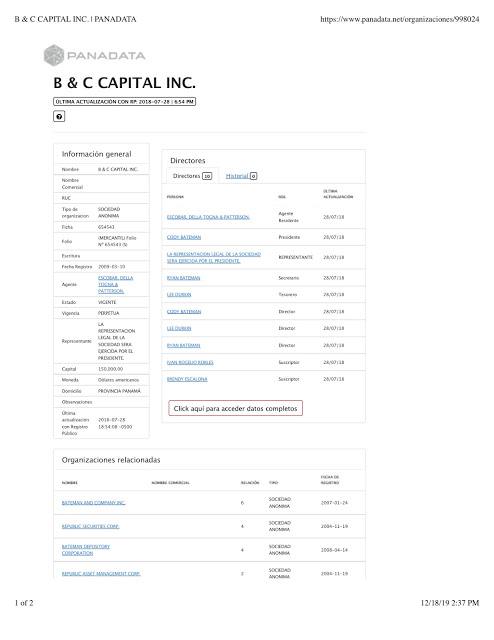This screenshot has height=640, width=494.
Task: Click the Panadata logo
Action: tap(95, 55)
